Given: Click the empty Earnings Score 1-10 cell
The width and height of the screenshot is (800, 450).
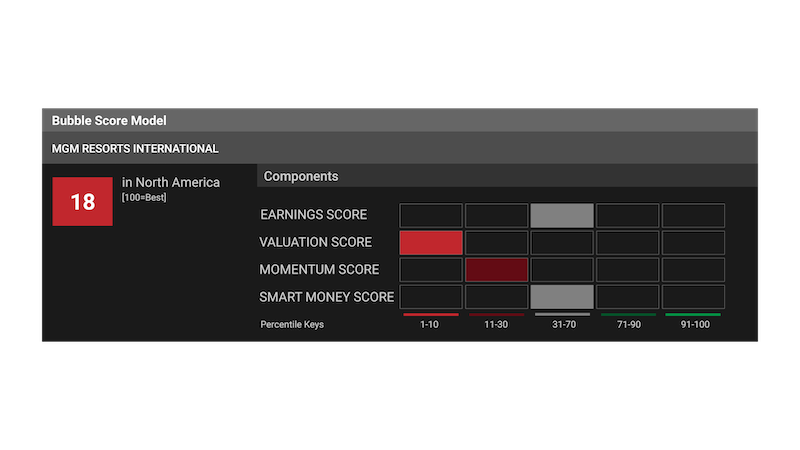Looking at the screenshot, I should point(431,215).
